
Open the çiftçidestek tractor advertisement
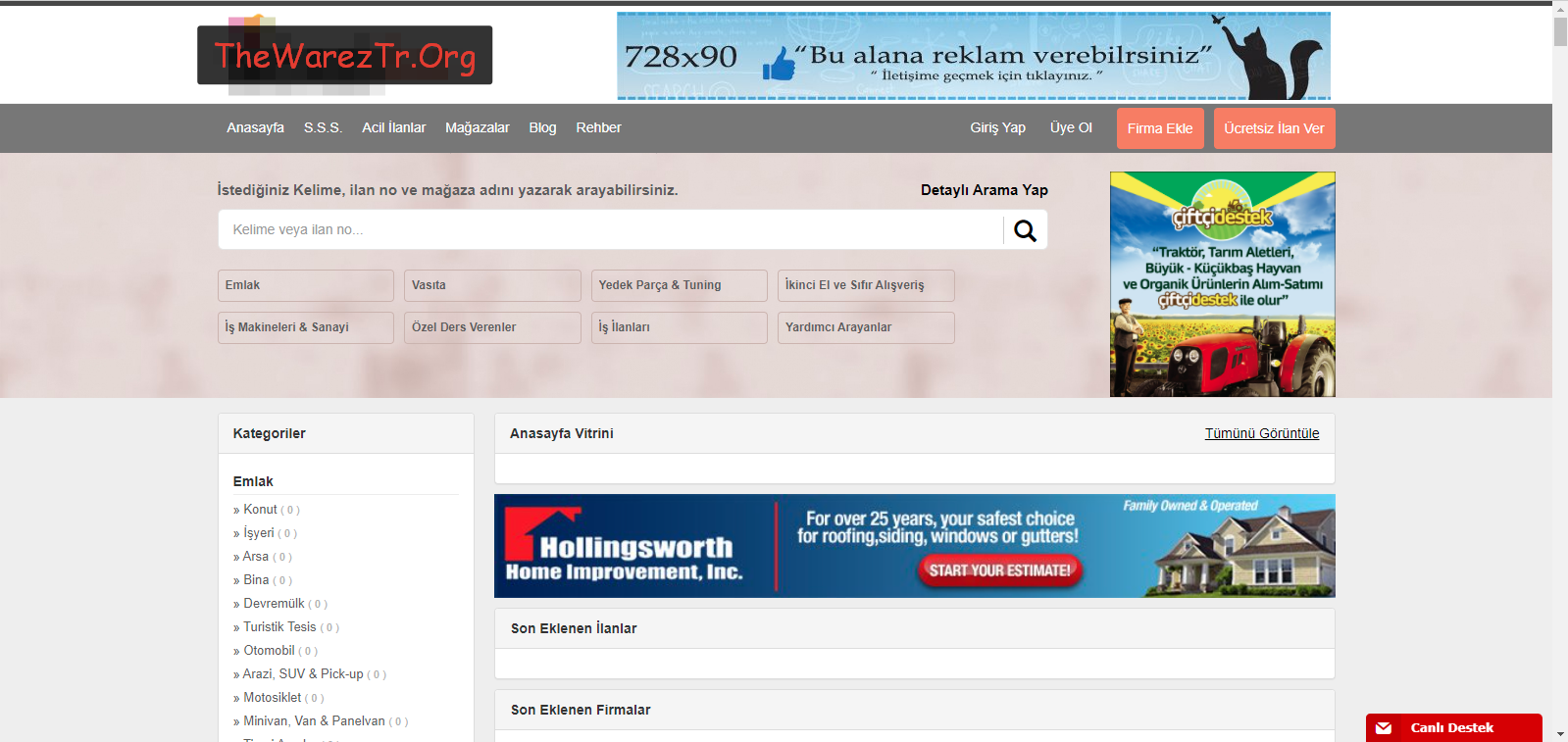point(1222,284)
